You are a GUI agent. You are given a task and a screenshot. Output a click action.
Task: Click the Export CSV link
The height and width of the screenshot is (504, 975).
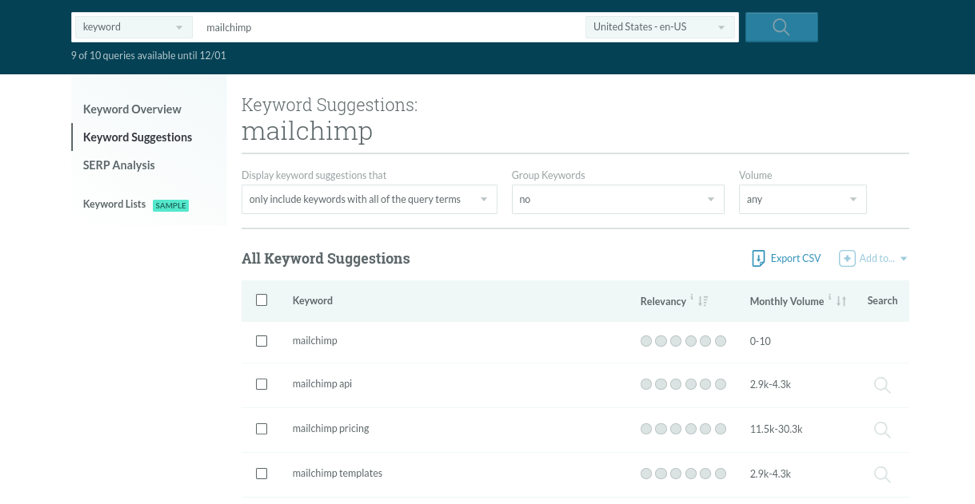[x=795, y=258]
